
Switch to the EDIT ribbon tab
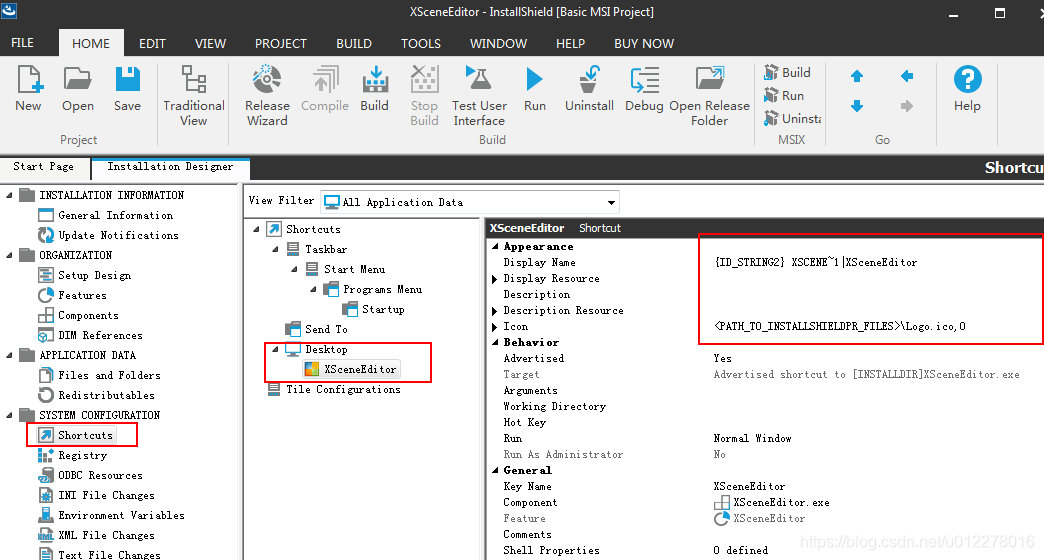pyautogui.click(x=152, y=43)
